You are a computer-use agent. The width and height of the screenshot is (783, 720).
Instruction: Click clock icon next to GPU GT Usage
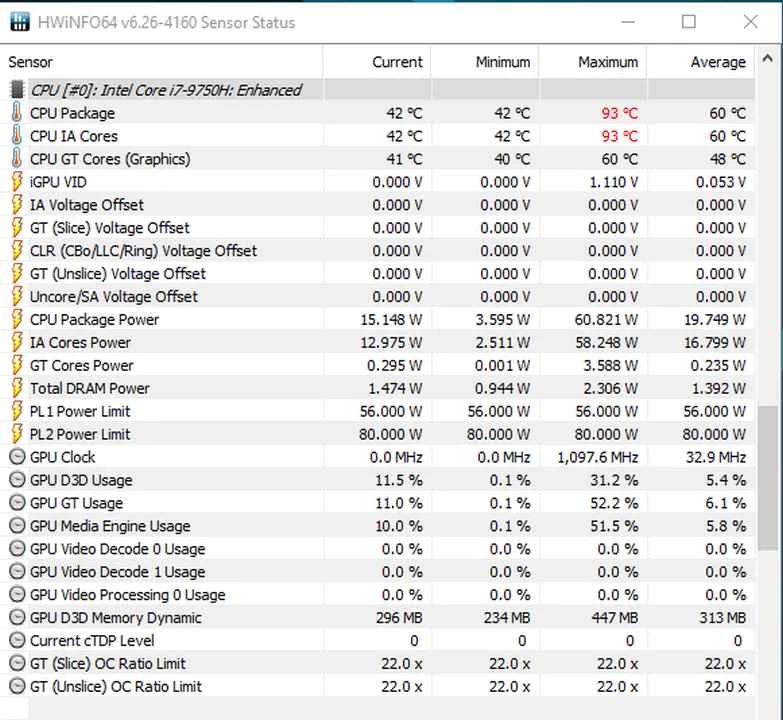(x=17, y=503)
